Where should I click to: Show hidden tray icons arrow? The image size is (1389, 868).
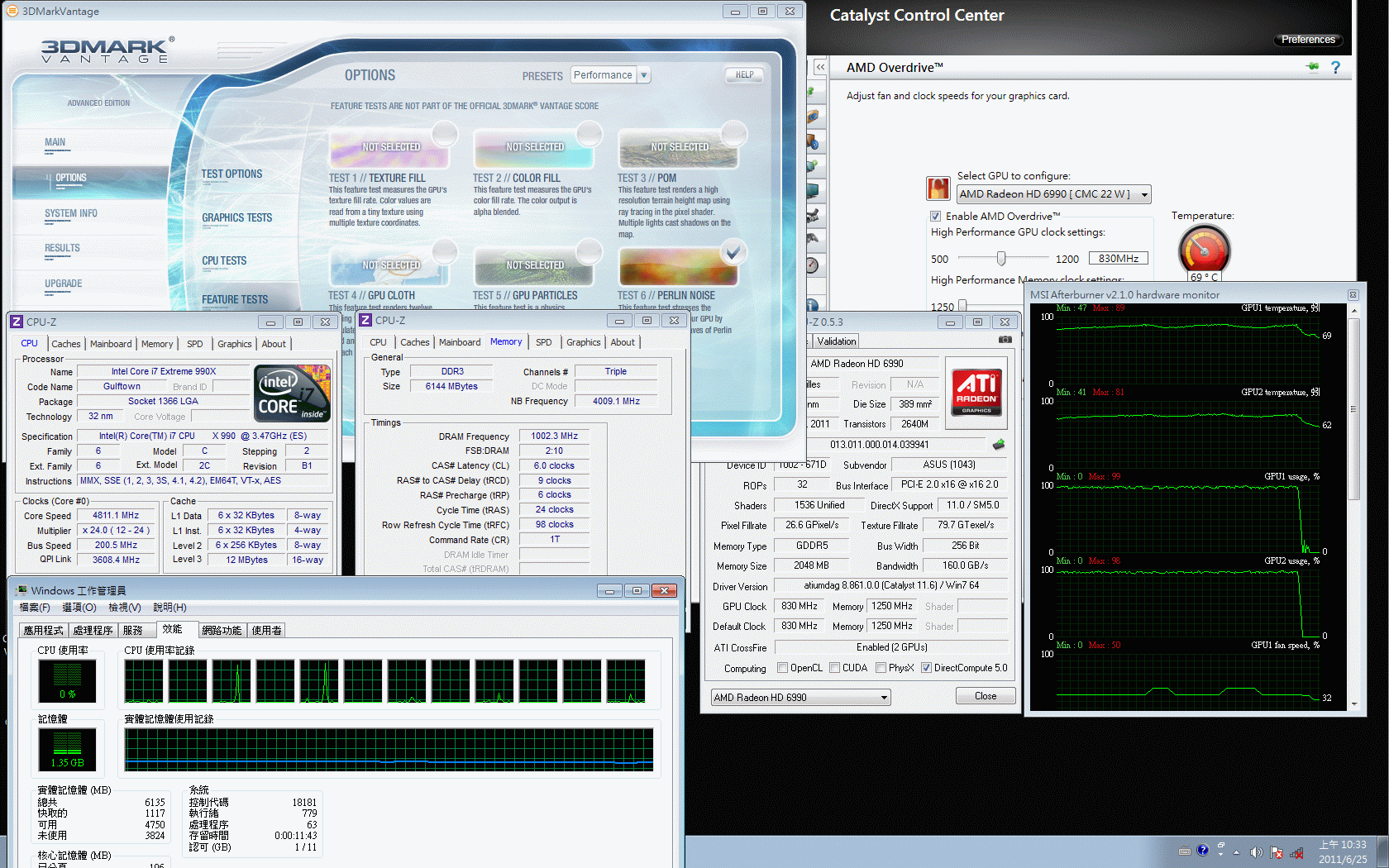coord(1237,852)
